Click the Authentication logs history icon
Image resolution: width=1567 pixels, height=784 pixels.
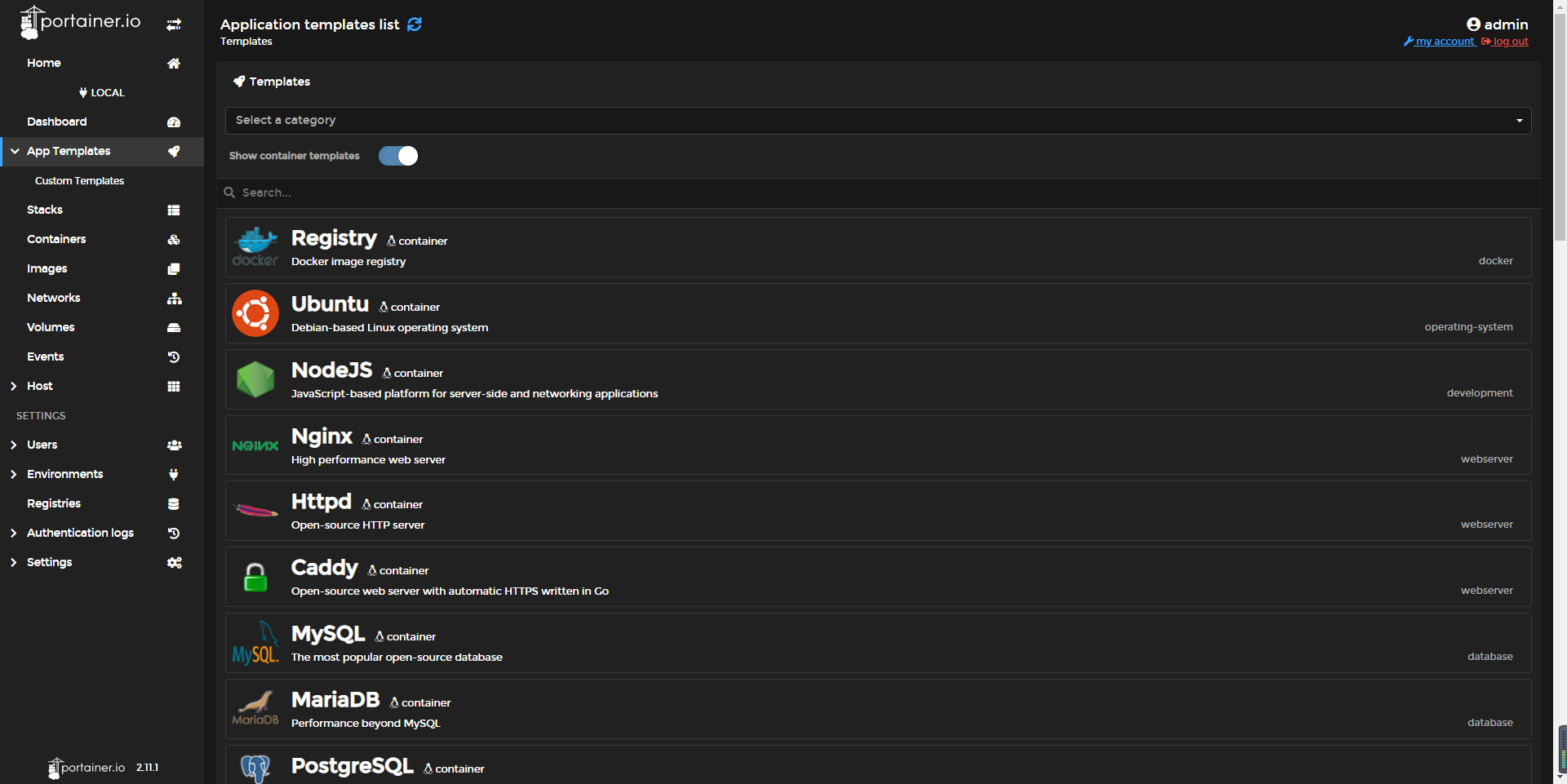pos(174,533)
